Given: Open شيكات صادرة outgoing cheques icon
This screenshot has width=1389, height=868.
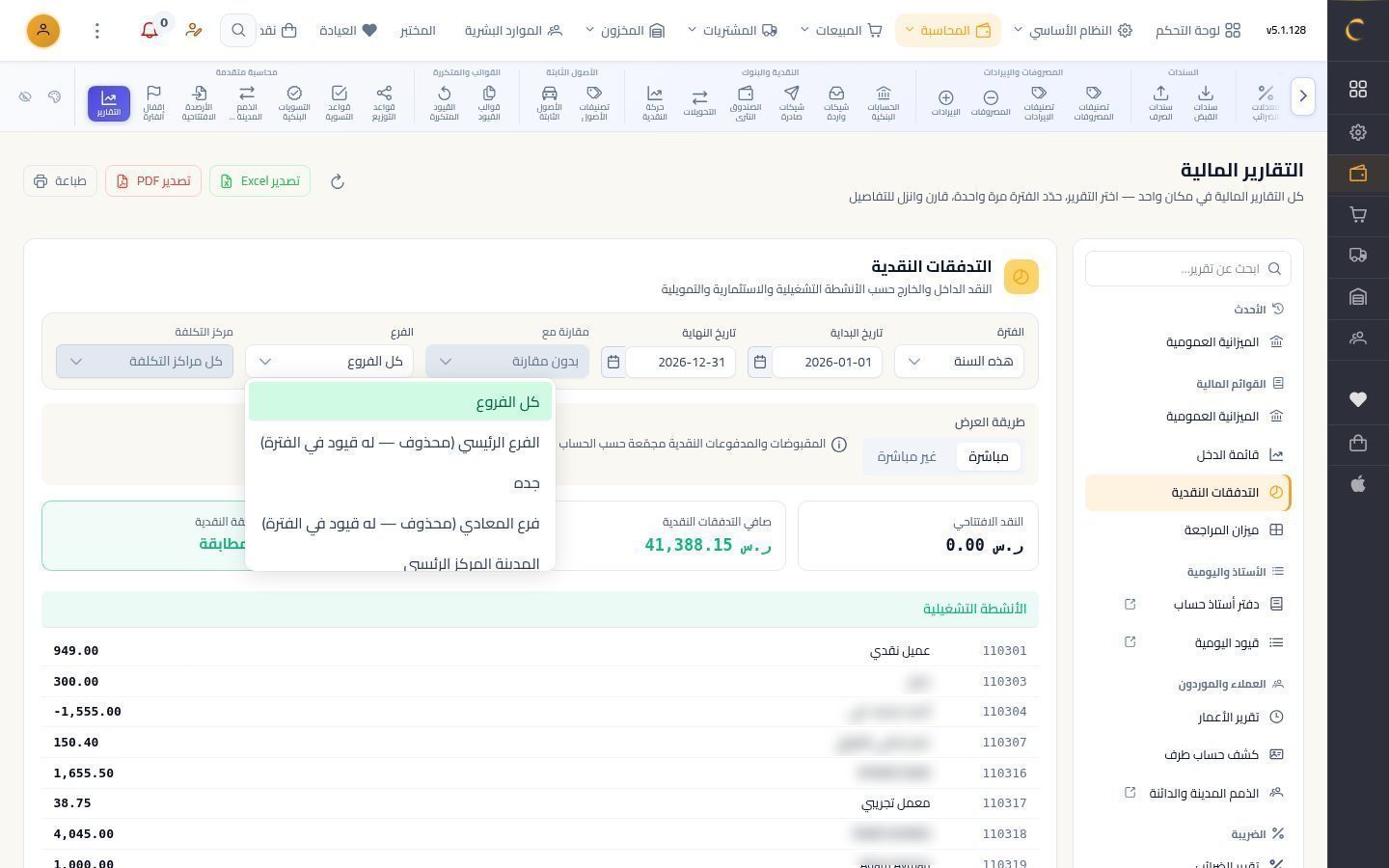Looking at the screenshot, I should pyautogui.click(x=791, y=102).
